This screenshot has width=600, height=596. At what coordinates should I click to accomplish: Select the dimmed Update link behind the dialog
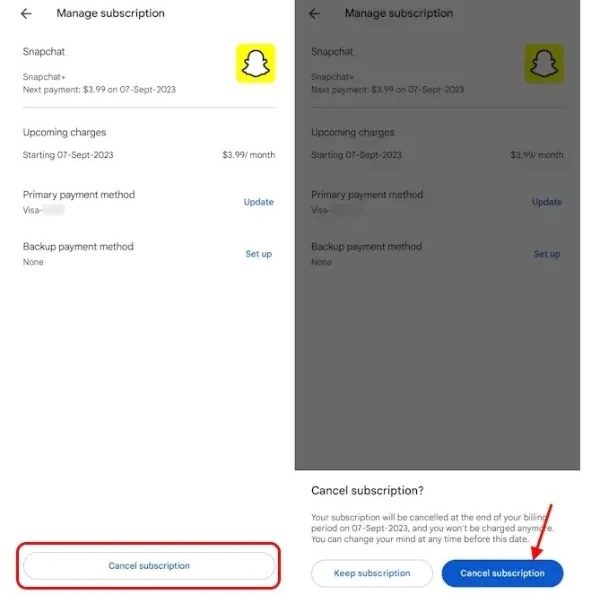point(547,202)
